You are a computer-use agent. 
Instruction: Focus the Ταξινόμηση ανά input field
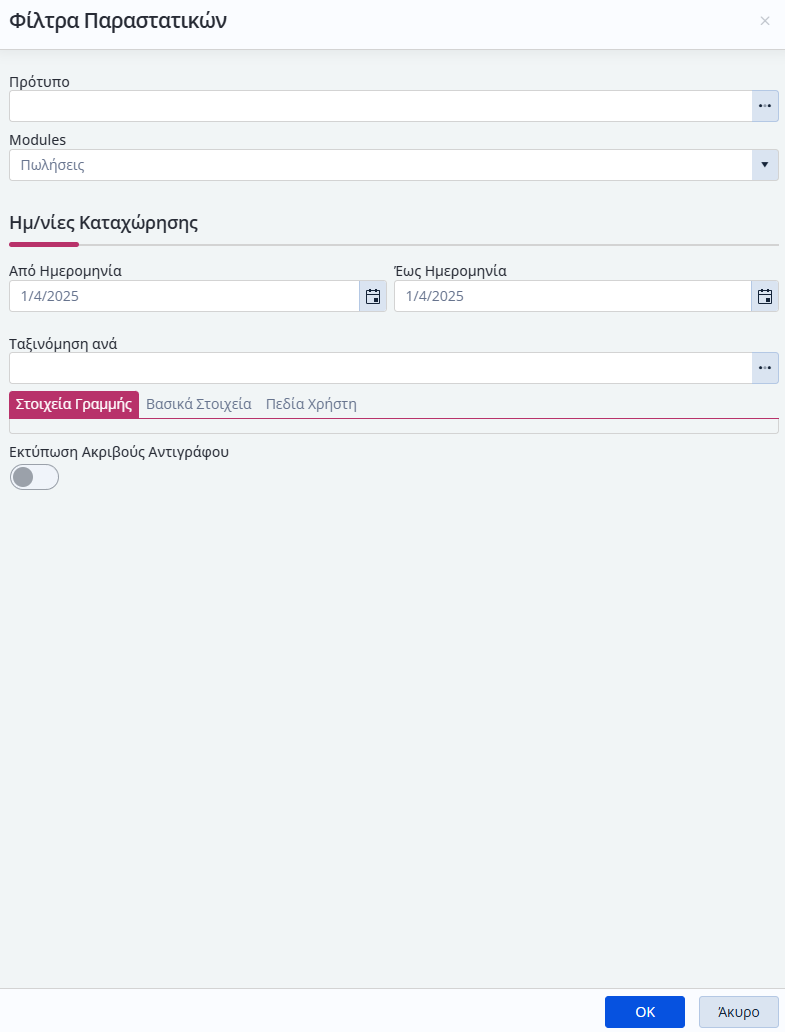click(381, 368)
